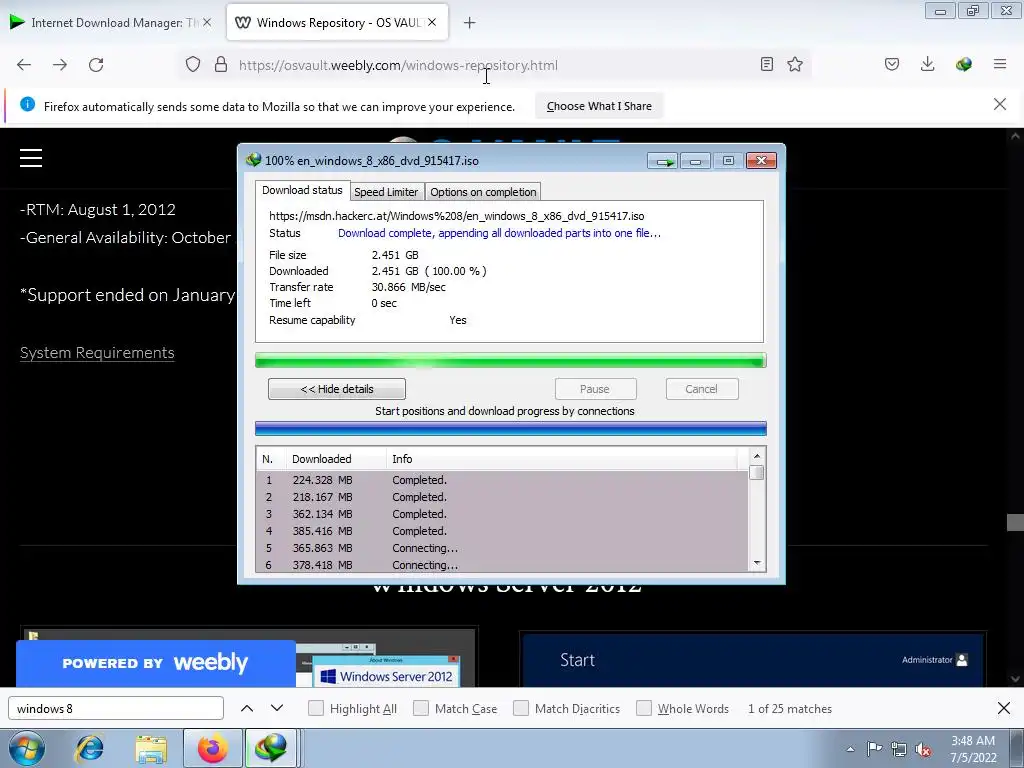Open the Firefox downloads panel arrow
This screenshot has height=768, width=1024.
[x=927, y=64]
